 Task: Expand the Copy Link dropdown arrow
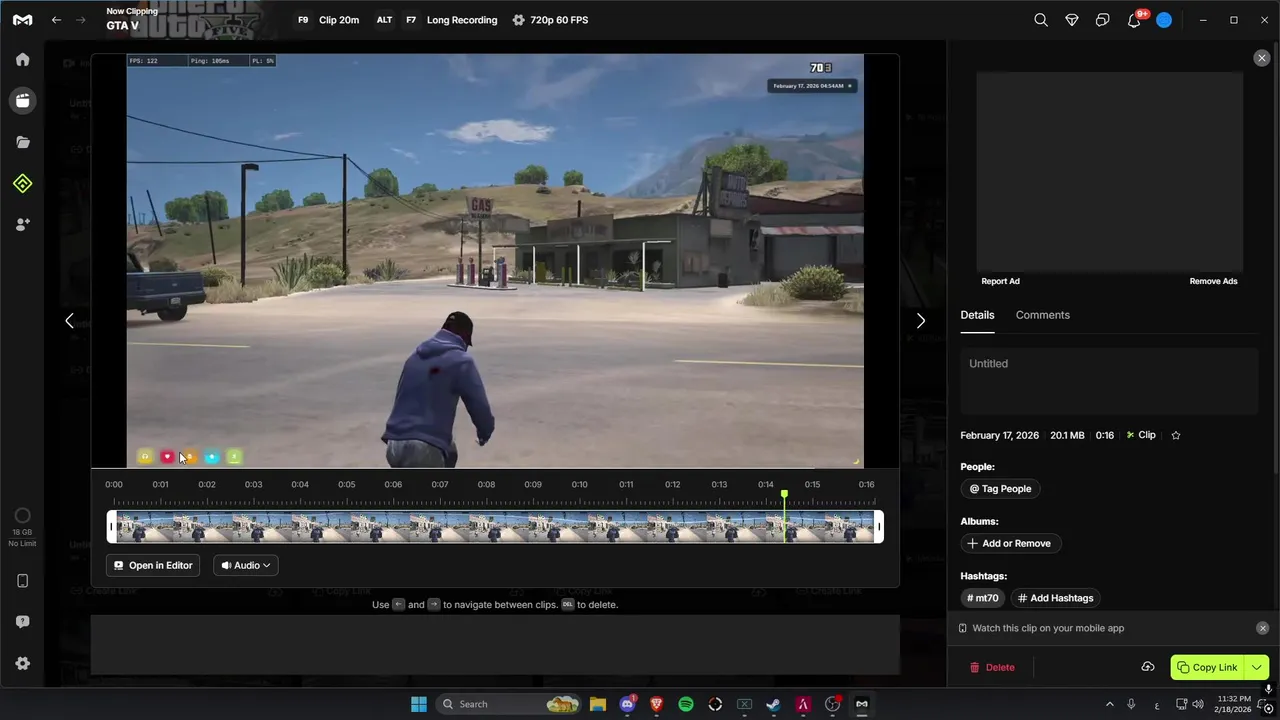click(1257, 667)
